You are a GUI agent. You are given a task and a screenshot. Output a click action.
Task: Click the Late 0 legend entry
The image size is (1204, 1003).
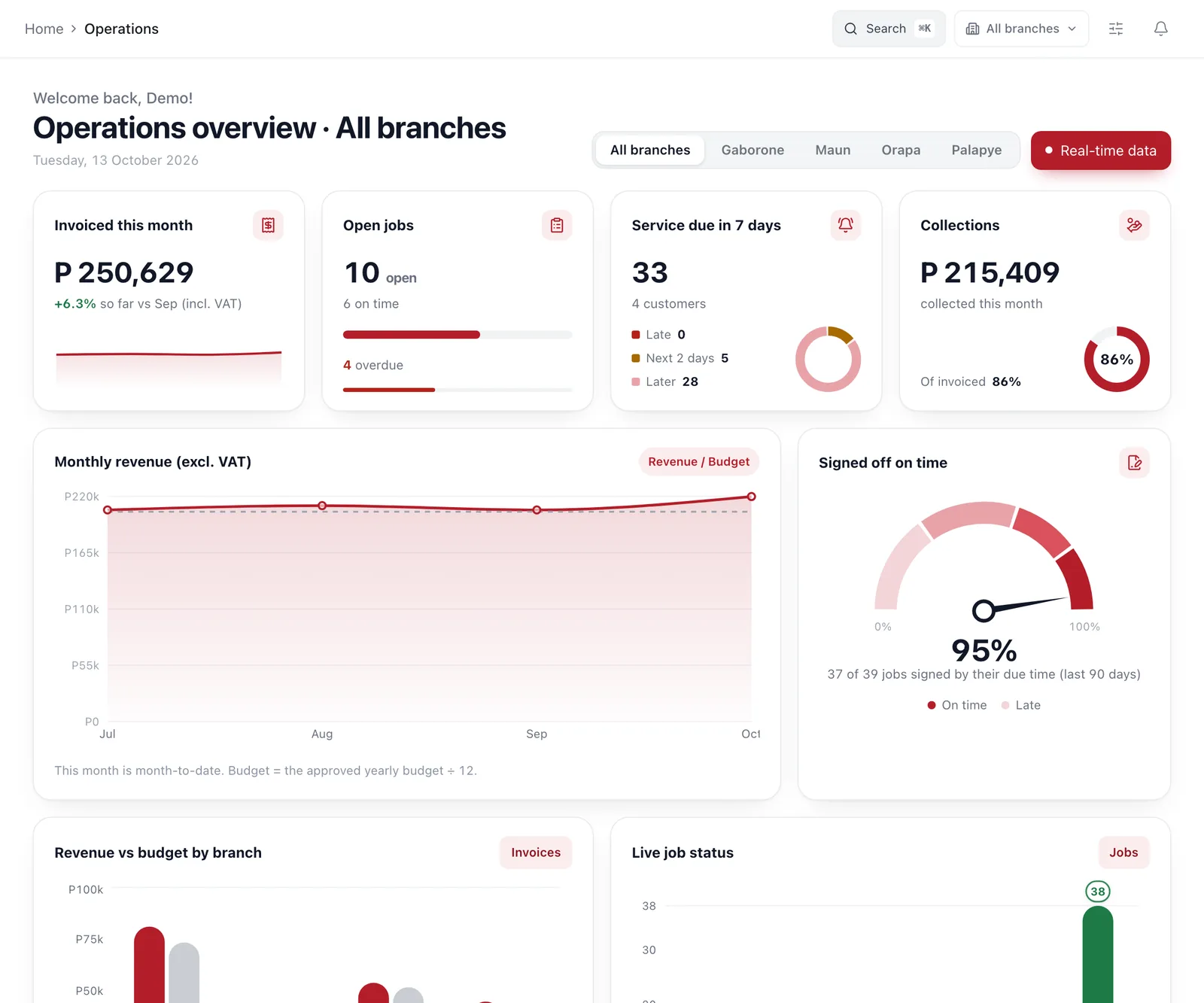tap(658, 335)
